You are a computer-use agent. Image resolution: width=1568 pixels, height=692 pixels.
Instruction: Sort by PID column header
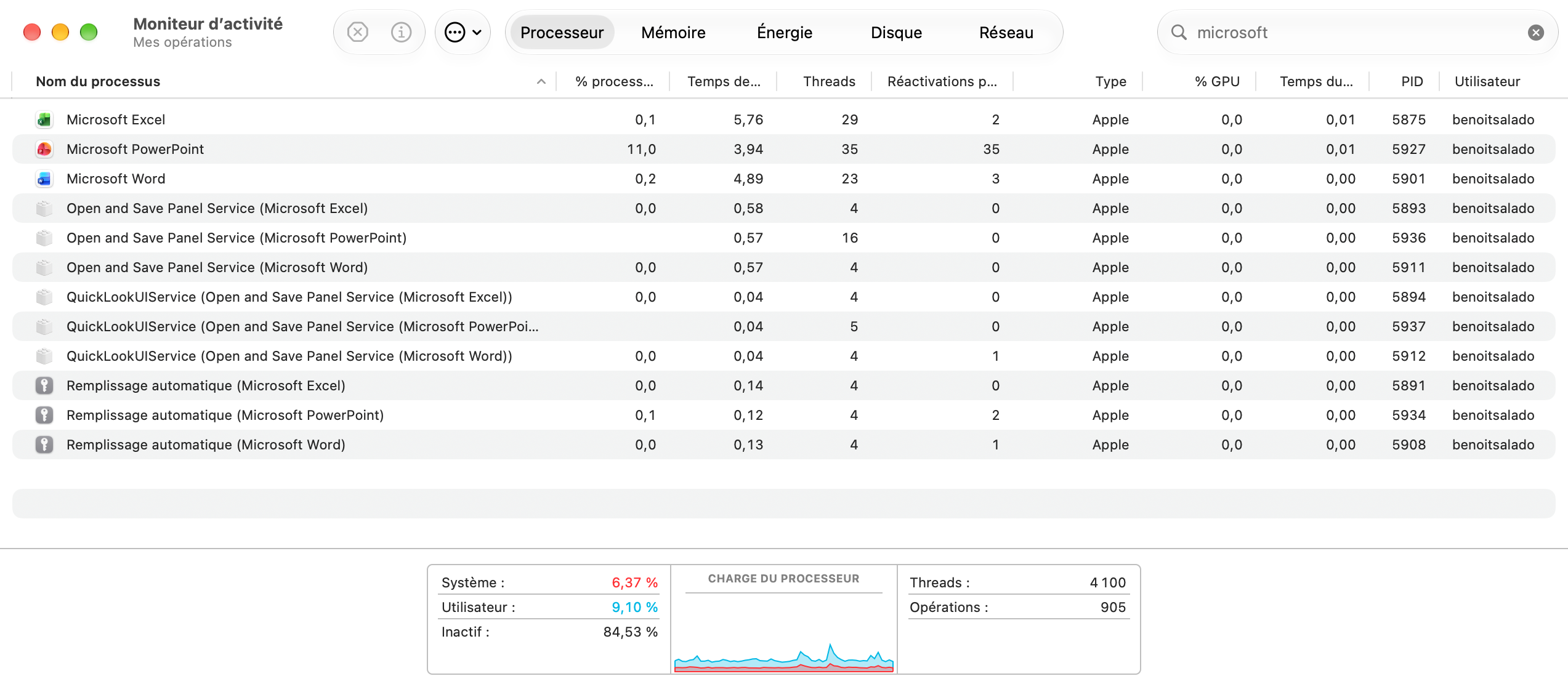coord(1412,81)
